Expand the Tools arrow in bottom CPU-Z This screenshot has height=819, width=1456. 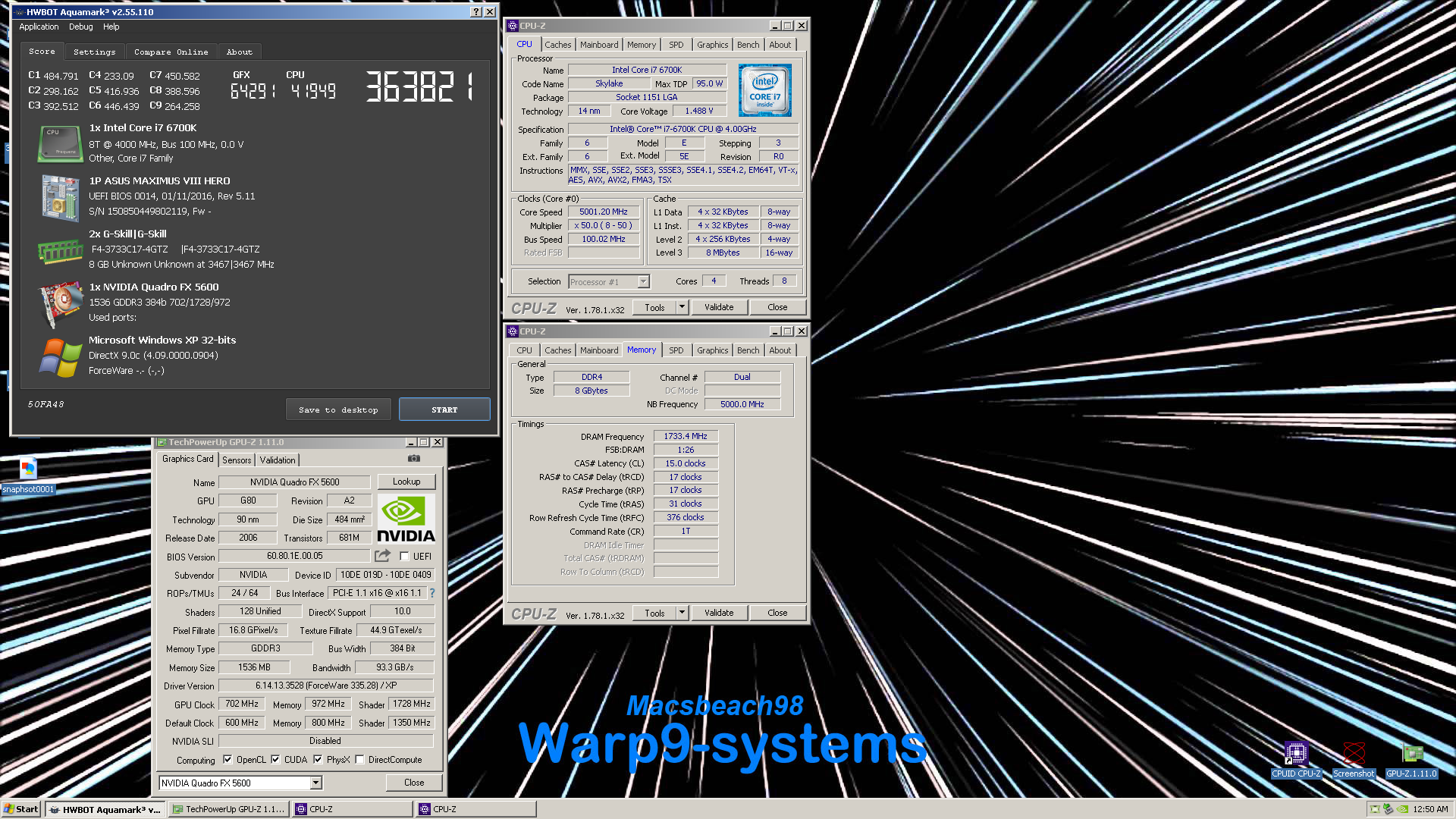[682, 613]
